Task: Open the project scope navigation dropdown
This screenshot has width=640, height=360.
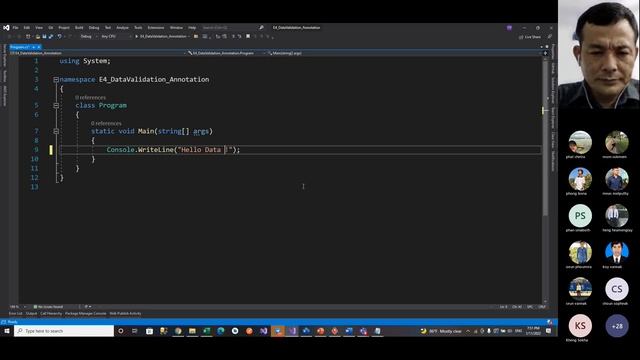Action: click(x=97, y=53)
